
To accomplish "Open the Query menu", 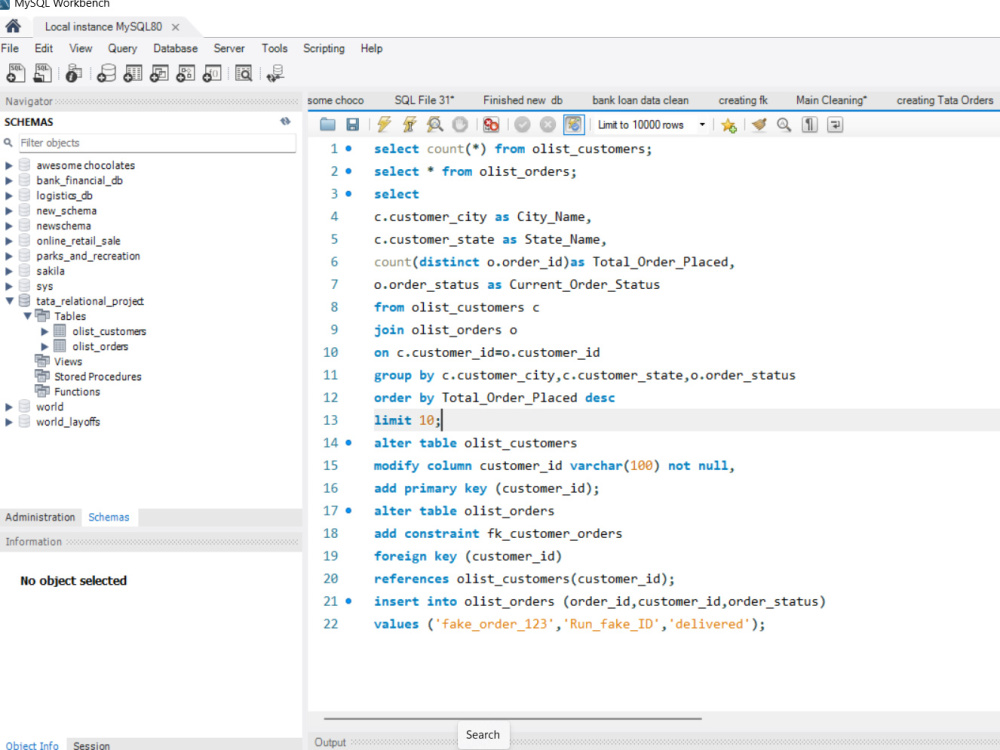I will click(122, 48).
